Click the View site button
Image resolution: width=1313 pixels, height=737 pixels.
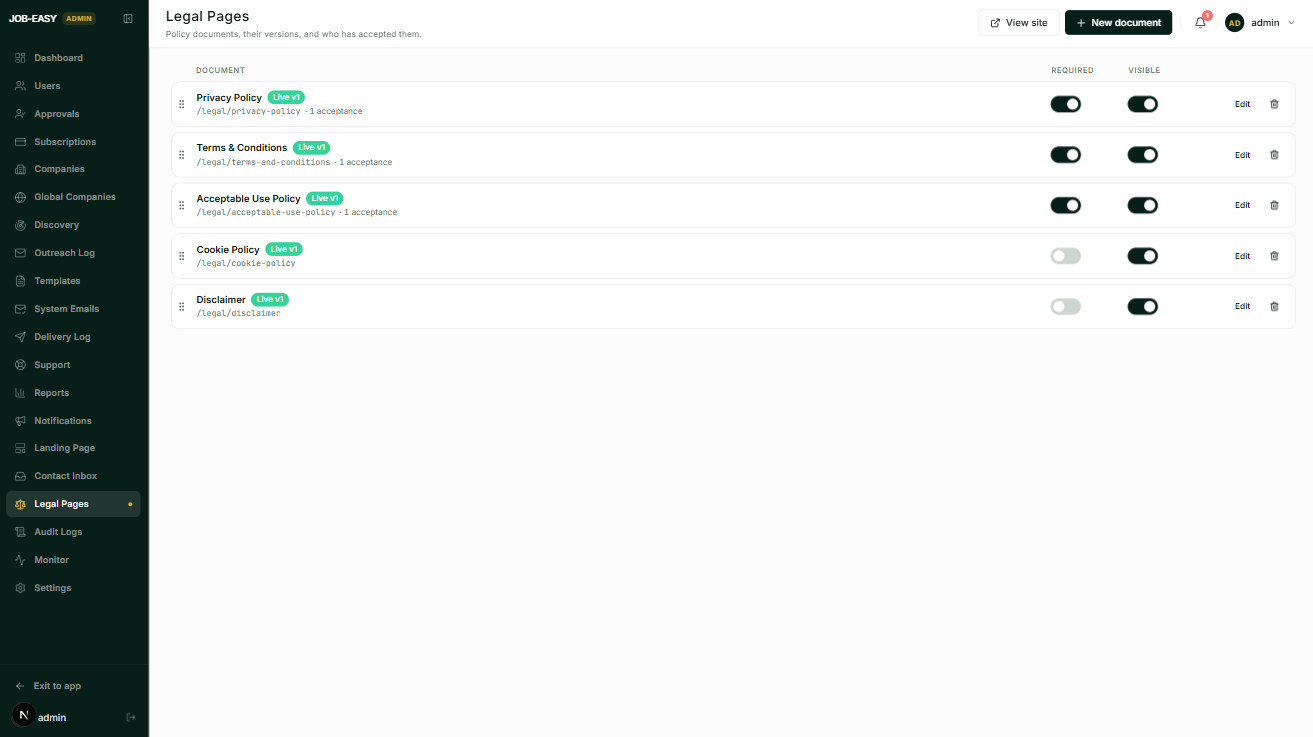pyautogui.click(x=1018, y=23)
